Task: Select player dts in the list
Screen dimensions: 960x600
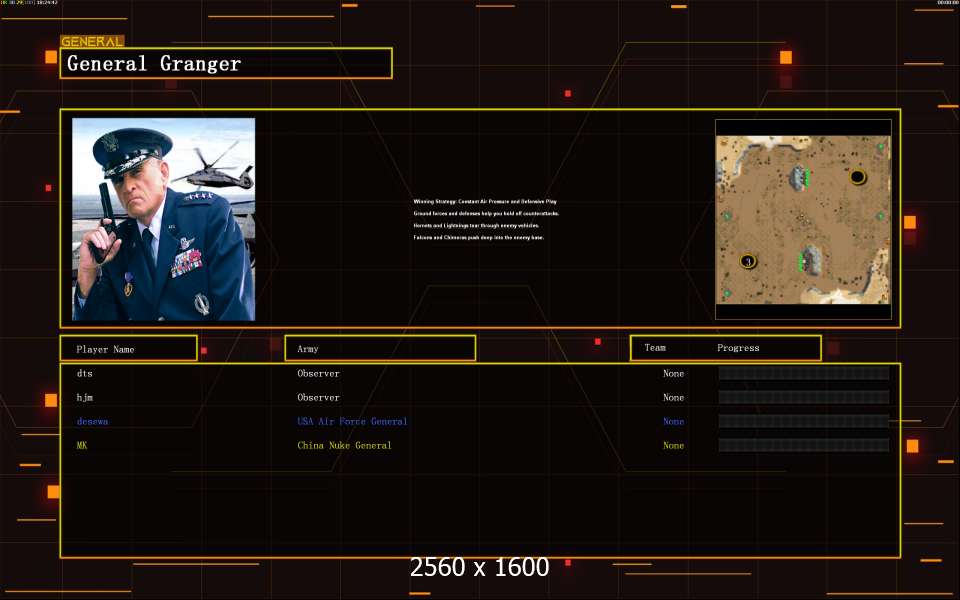Action: 84,373
